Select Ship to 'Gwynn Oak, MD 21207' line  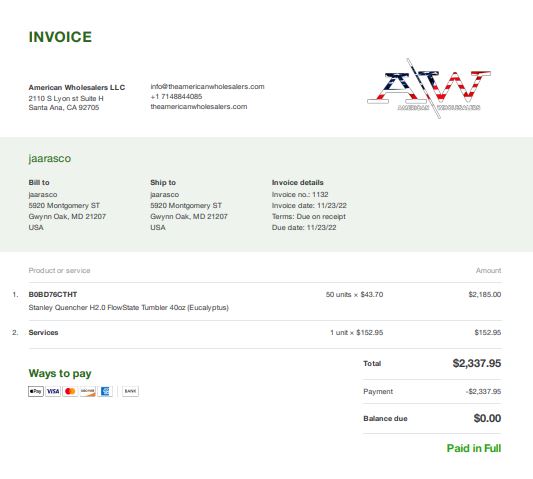click(x=189, y=217)
